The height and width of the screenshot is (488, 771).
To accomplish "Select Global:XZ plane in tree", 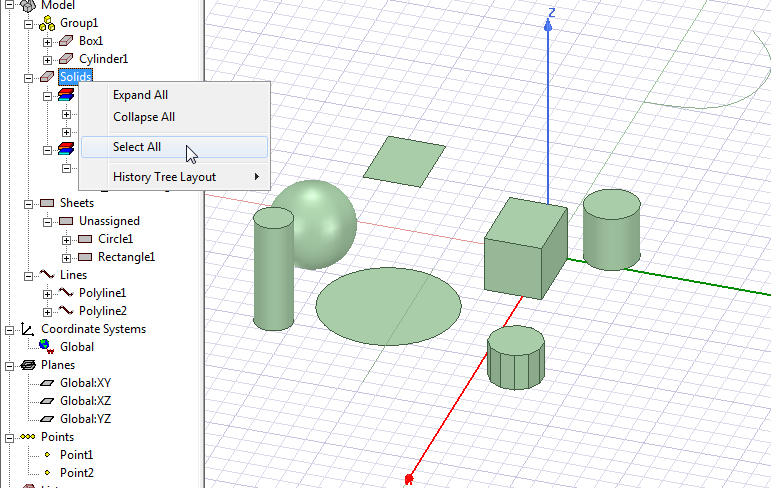I will (84, 401).
